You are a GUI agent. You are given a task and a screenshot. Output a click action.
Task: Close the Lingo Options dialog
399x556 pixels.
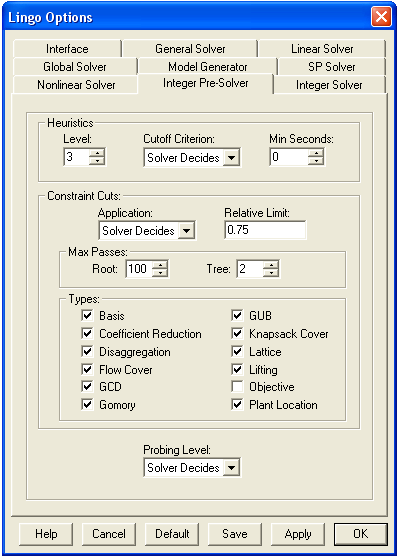382,17
